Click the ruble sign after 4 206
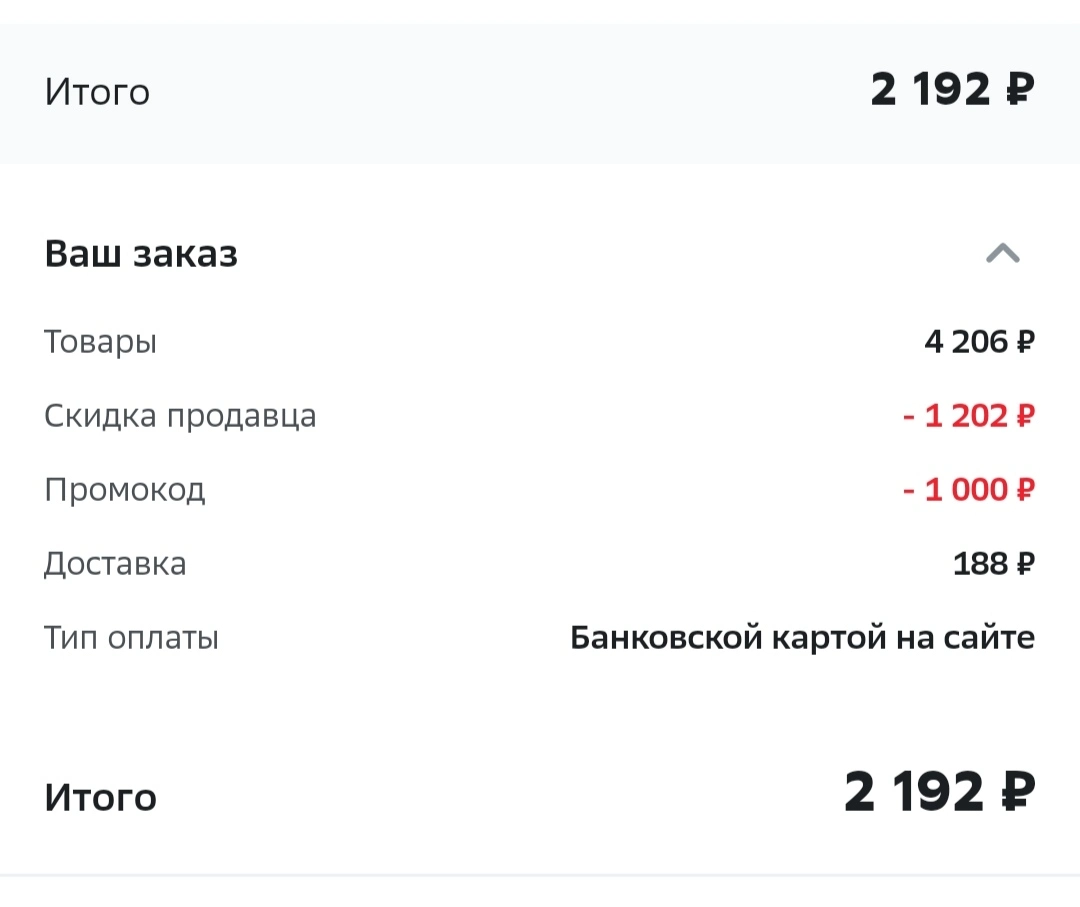This screenshot has width=1080, height=907. tap(1025, 342)
